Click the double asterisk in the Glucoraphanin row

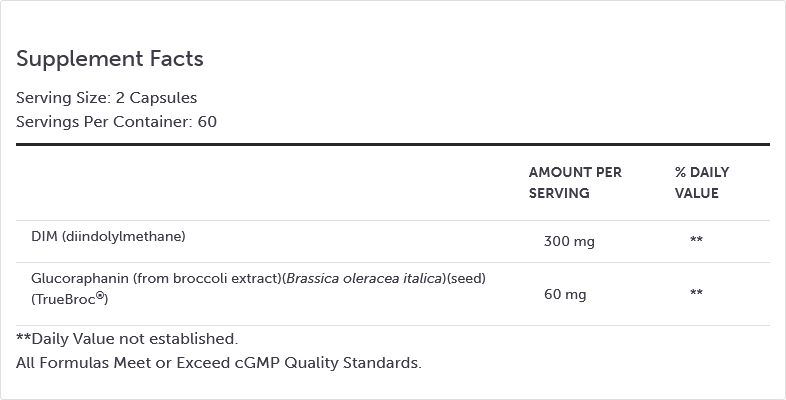tap(696, 294)
